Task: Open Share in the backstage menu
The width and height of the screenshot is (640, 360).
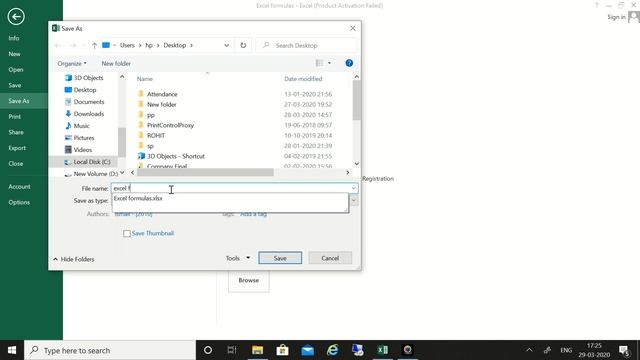Action: (x=16, y=132)
